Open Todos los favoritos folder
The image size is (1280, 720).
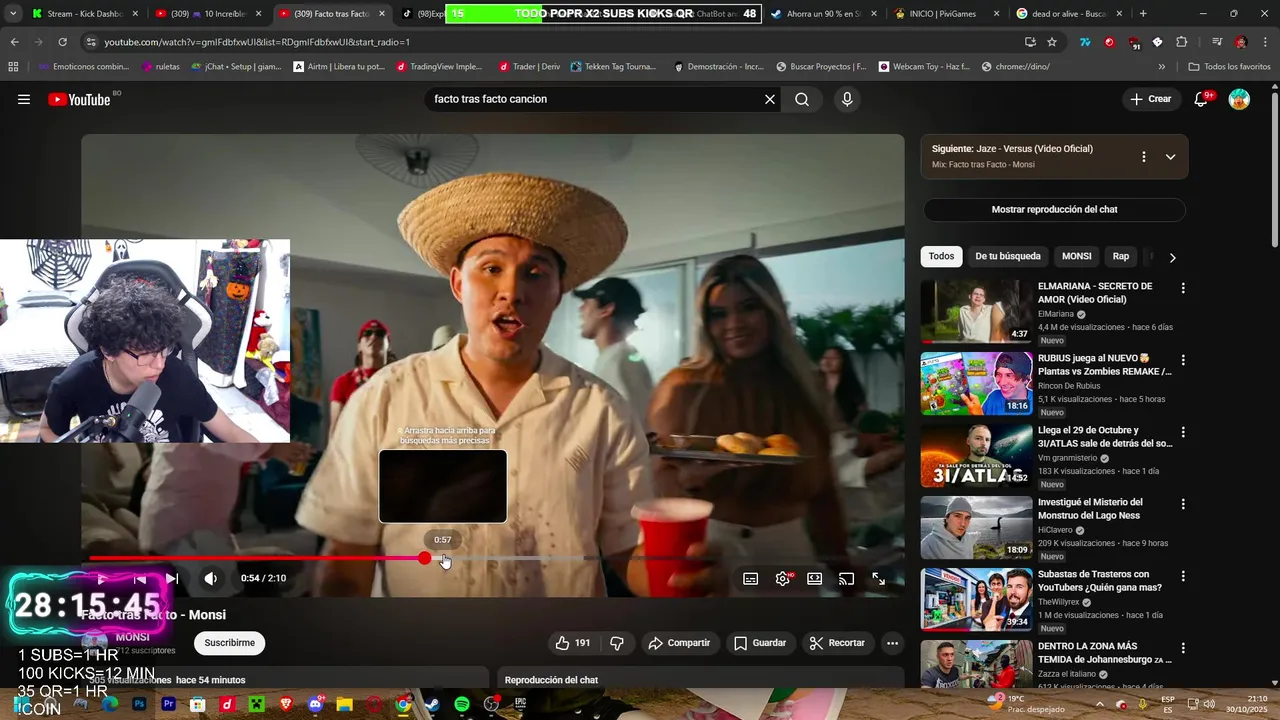click(x=1229, y=67)
